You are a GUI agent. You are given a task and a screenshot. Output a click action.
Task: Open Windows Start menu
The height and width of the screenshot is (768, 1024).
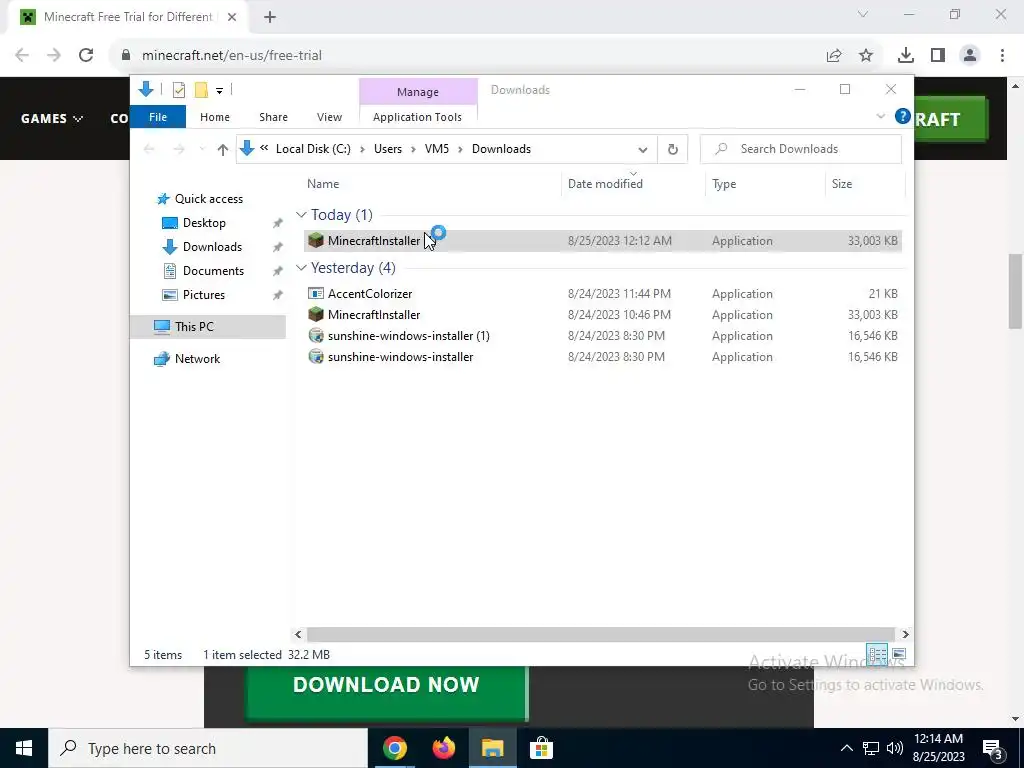click(x=24, y=748)
